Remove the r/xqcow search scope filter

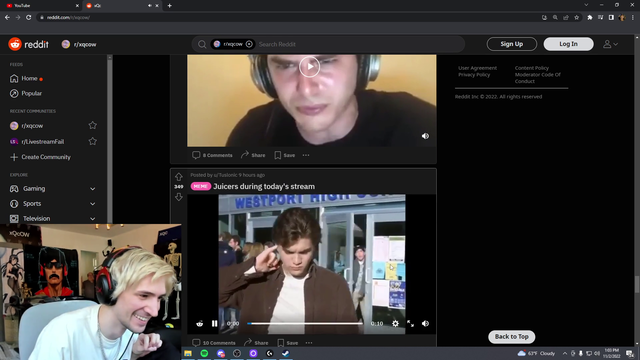click(249, 44)
